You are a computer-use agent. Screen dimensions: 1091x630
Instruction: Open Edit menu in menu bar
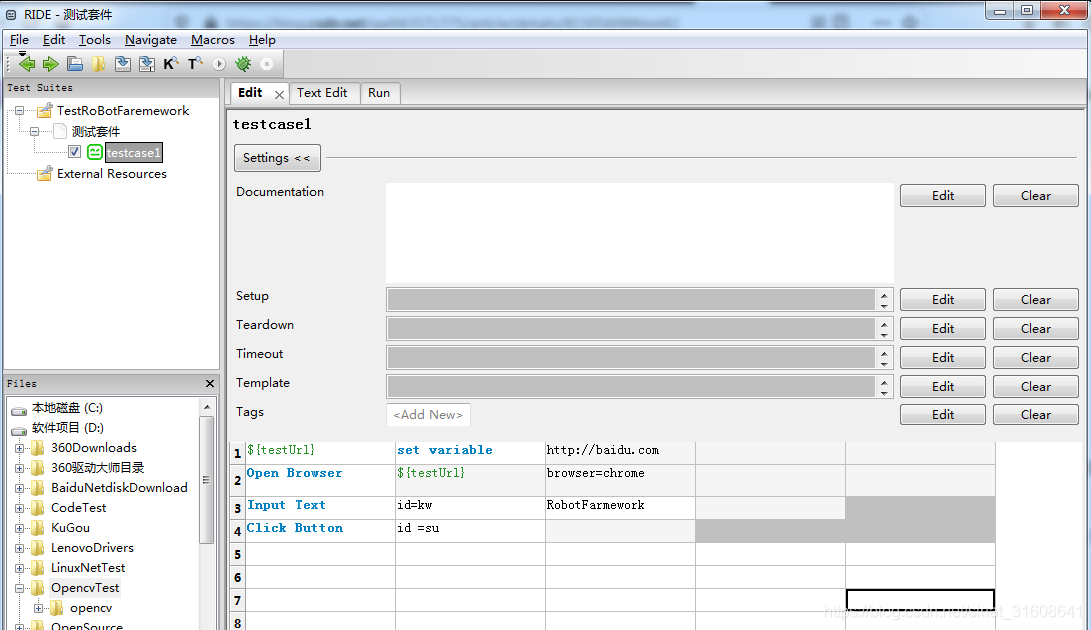(54, 40)
